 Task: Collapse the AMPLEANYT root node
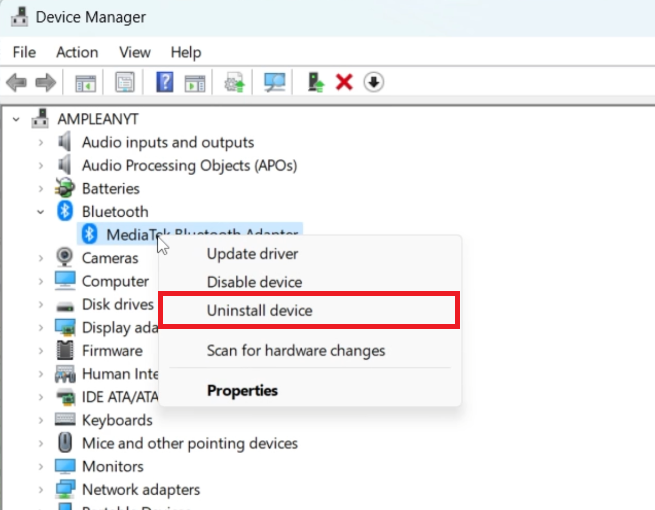[17, 119]
